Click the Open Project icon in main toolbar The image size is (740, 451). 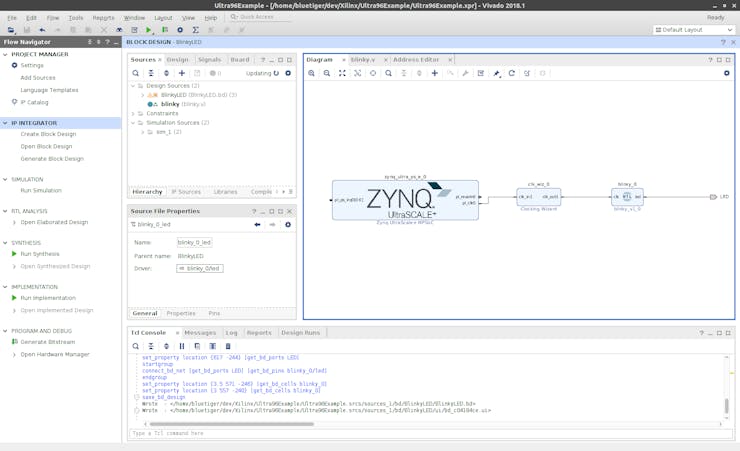[x=11, y=30]
